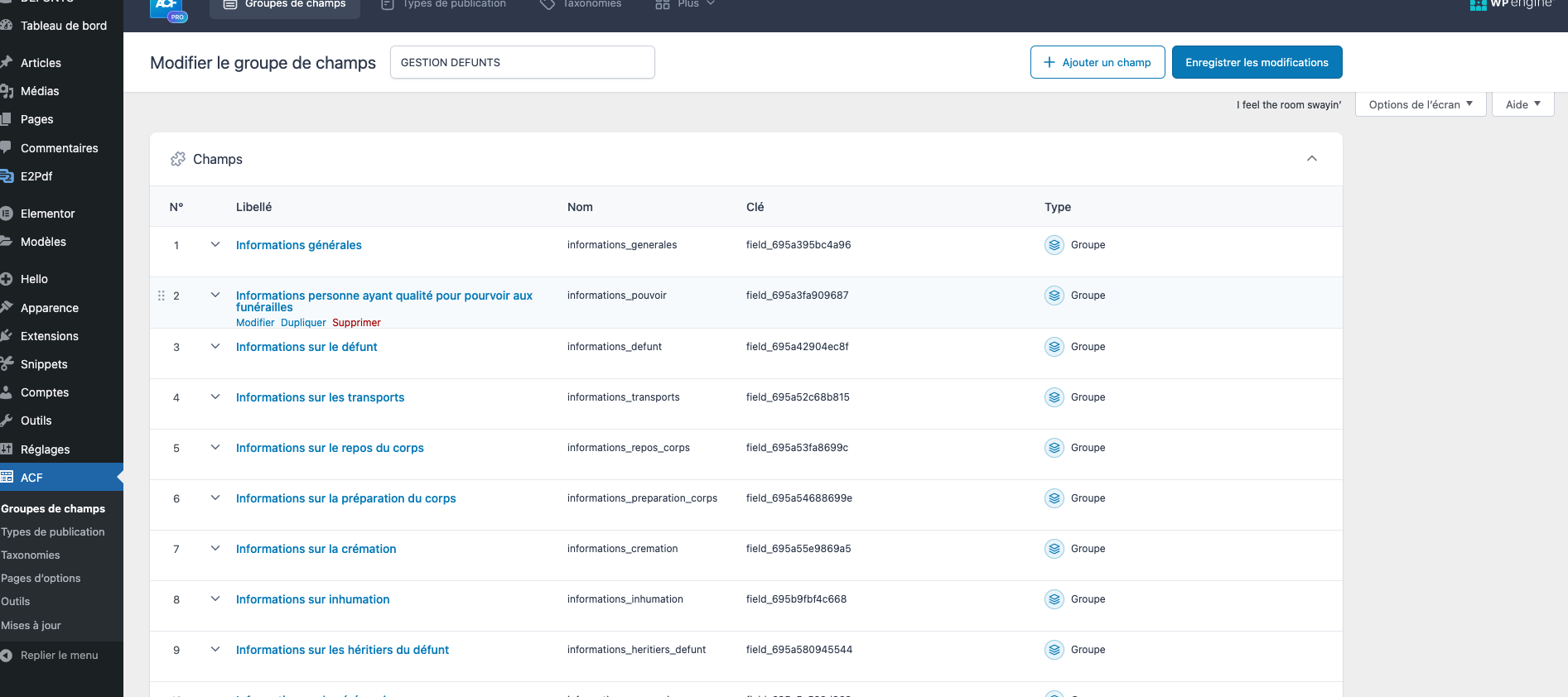Screen dimensions: 1568x697
Task: Open E2Pdf from the sidebar
Action: coord(36,176)
